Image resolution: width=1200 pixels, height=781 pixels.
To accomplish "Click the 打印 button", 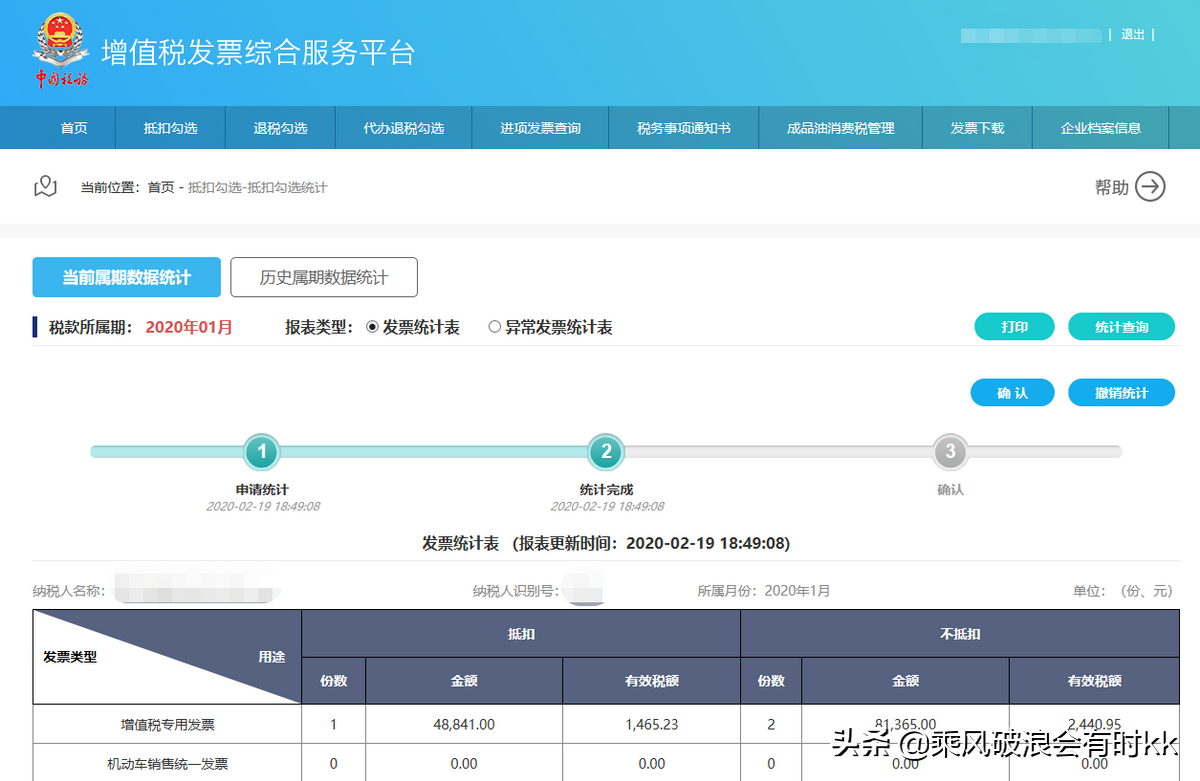I will click(1014, 326).
